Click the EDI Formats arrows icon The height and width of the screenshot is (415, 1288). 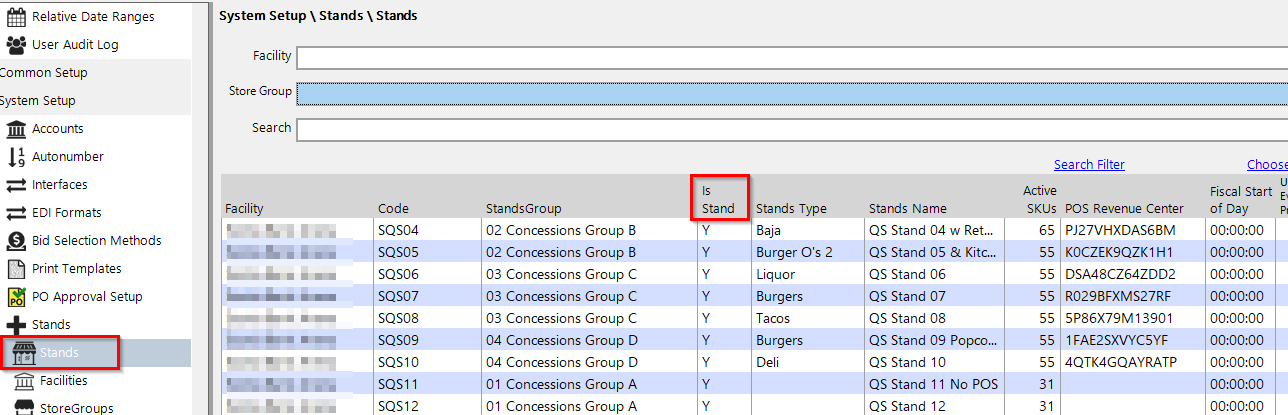click(x=16, y=213)
